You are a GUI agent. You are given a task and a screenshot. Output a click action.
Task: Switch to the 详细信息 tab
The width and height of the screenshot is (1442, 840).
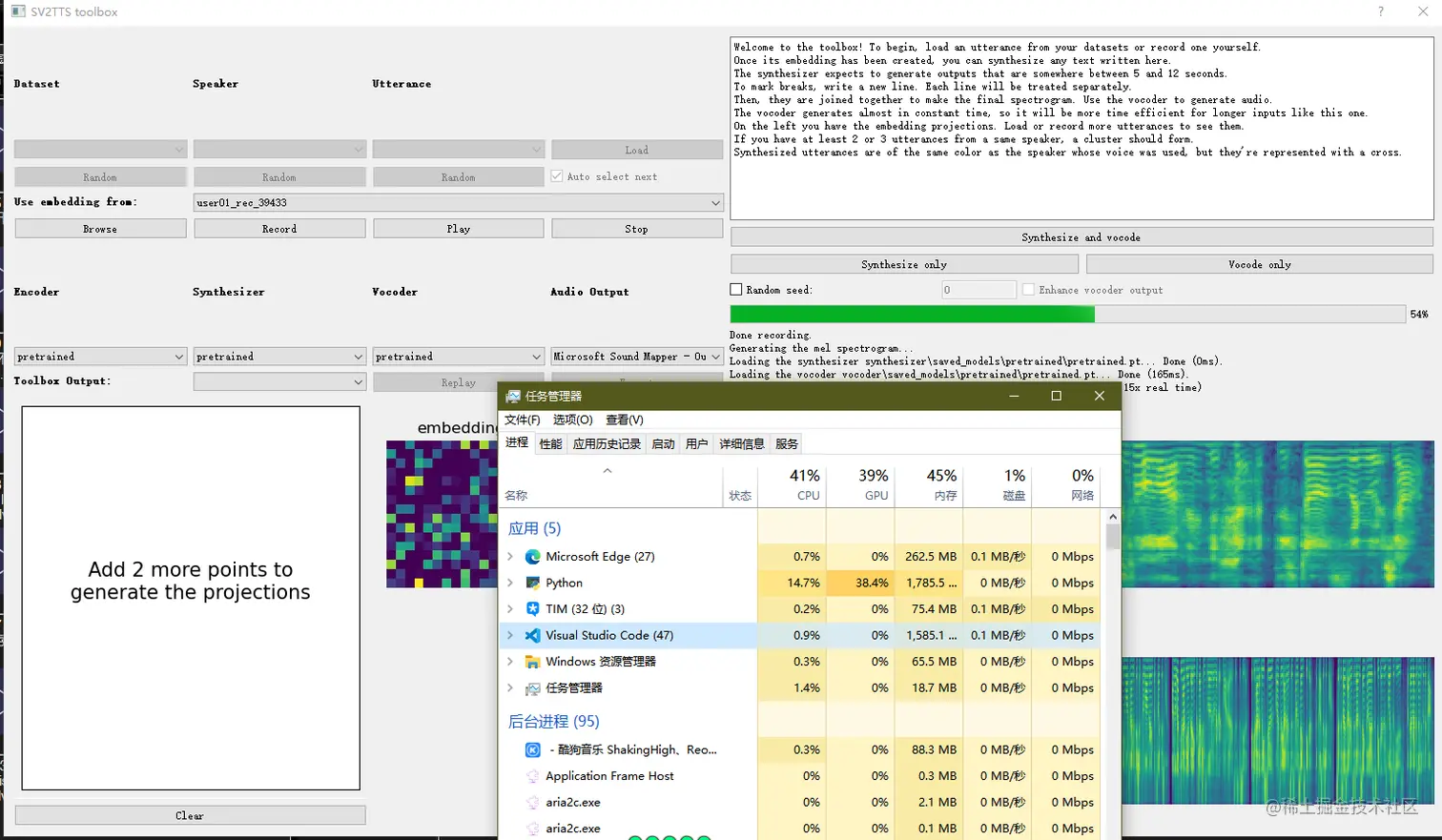click(742, 443)
